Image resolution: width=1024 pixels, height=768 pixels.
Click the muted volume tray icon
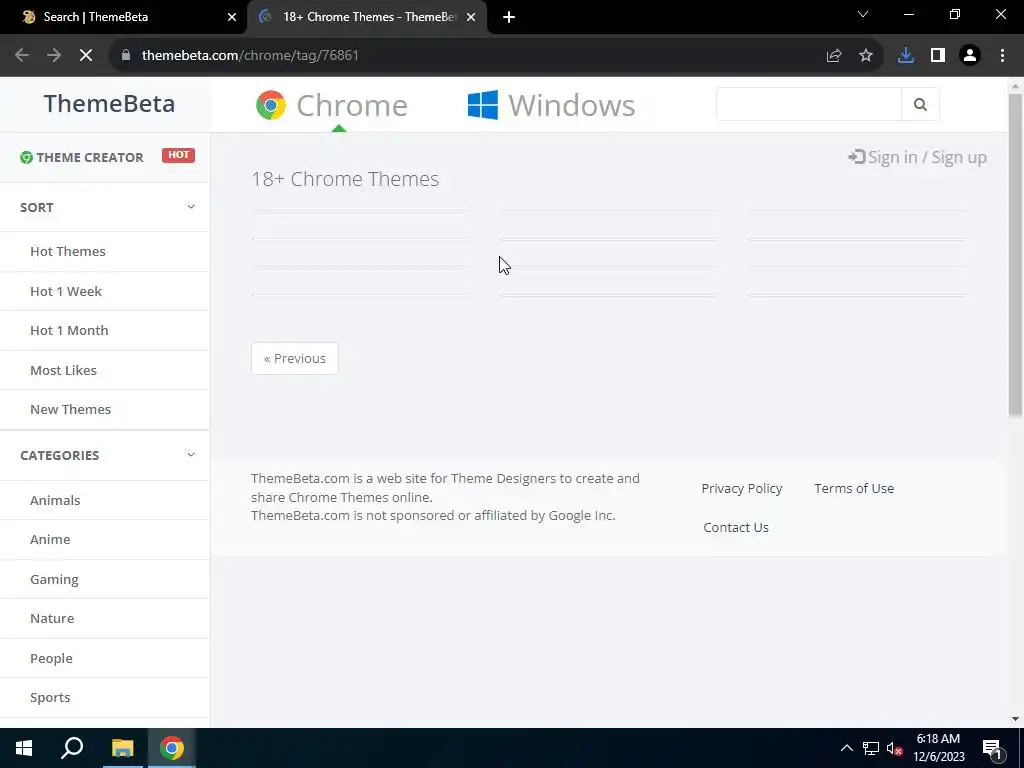pos(894,748)
